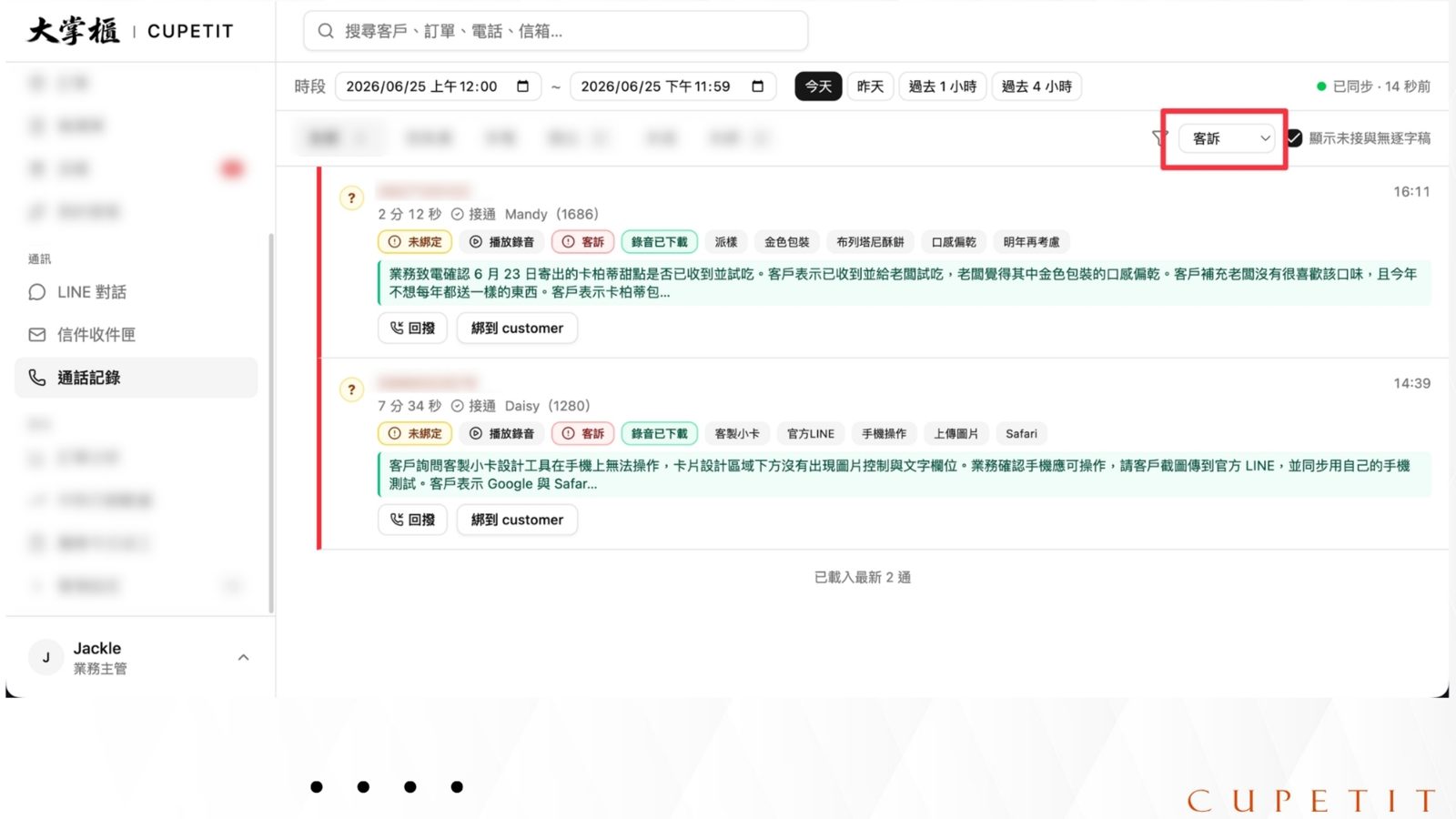Bind Daisy call with 綁到 customer
1456x819 pixels.
point(517,520)
